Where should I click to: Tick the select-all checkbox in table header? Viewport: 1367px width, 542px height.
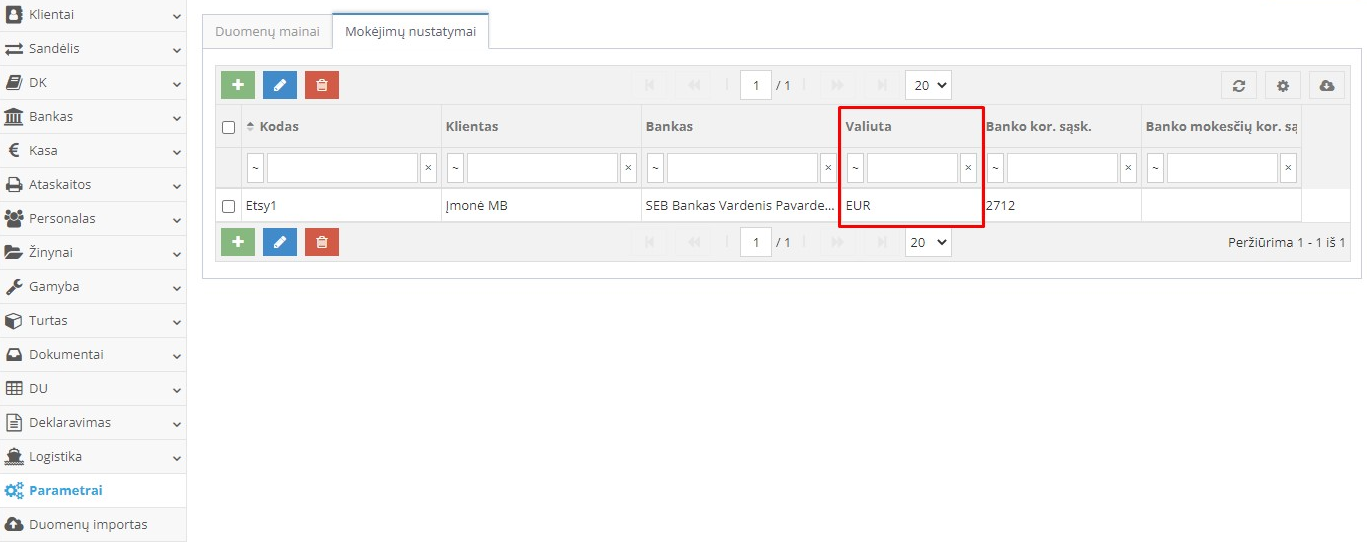coord(228,127)
